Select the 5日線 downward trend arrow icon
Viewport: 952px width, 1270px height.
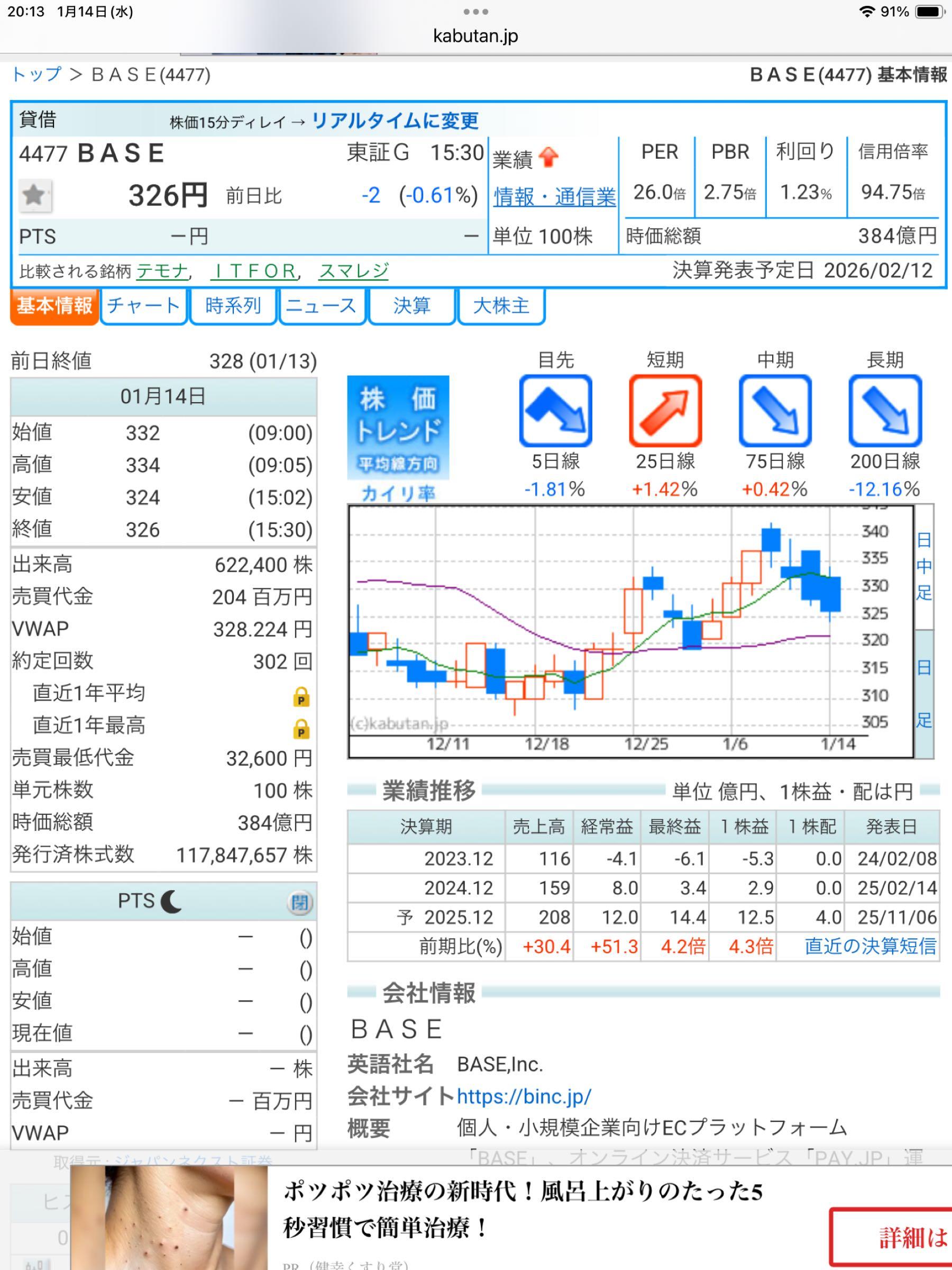[555, 411]
